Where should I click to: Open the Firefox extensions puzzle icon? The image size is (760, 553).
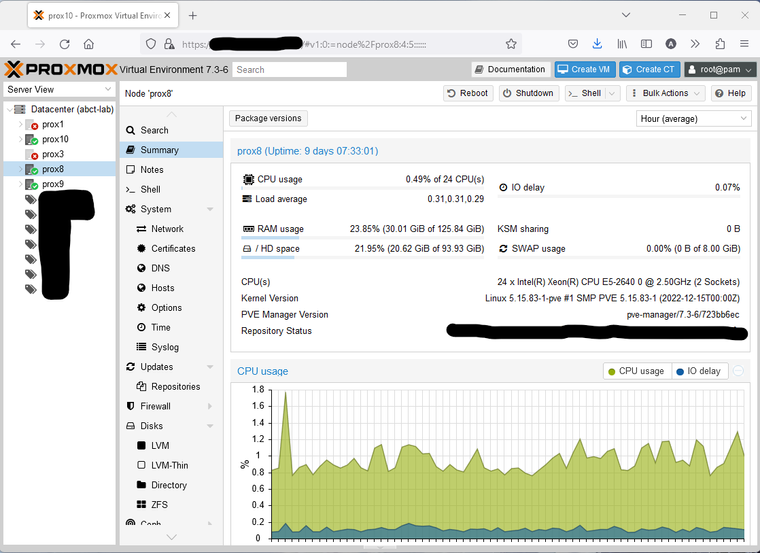[x=720, y=44]
